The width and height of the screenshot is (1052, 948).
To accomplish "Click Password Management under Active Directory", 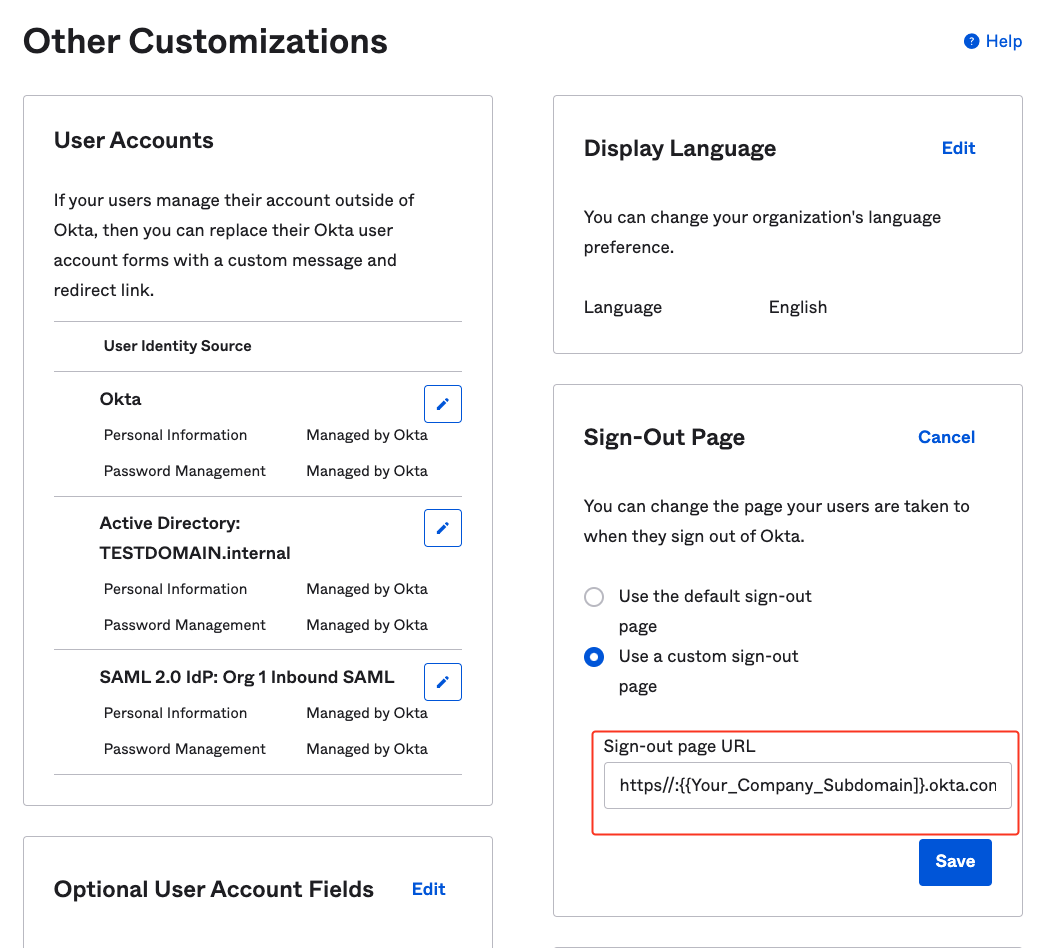I will click(185, 625).
